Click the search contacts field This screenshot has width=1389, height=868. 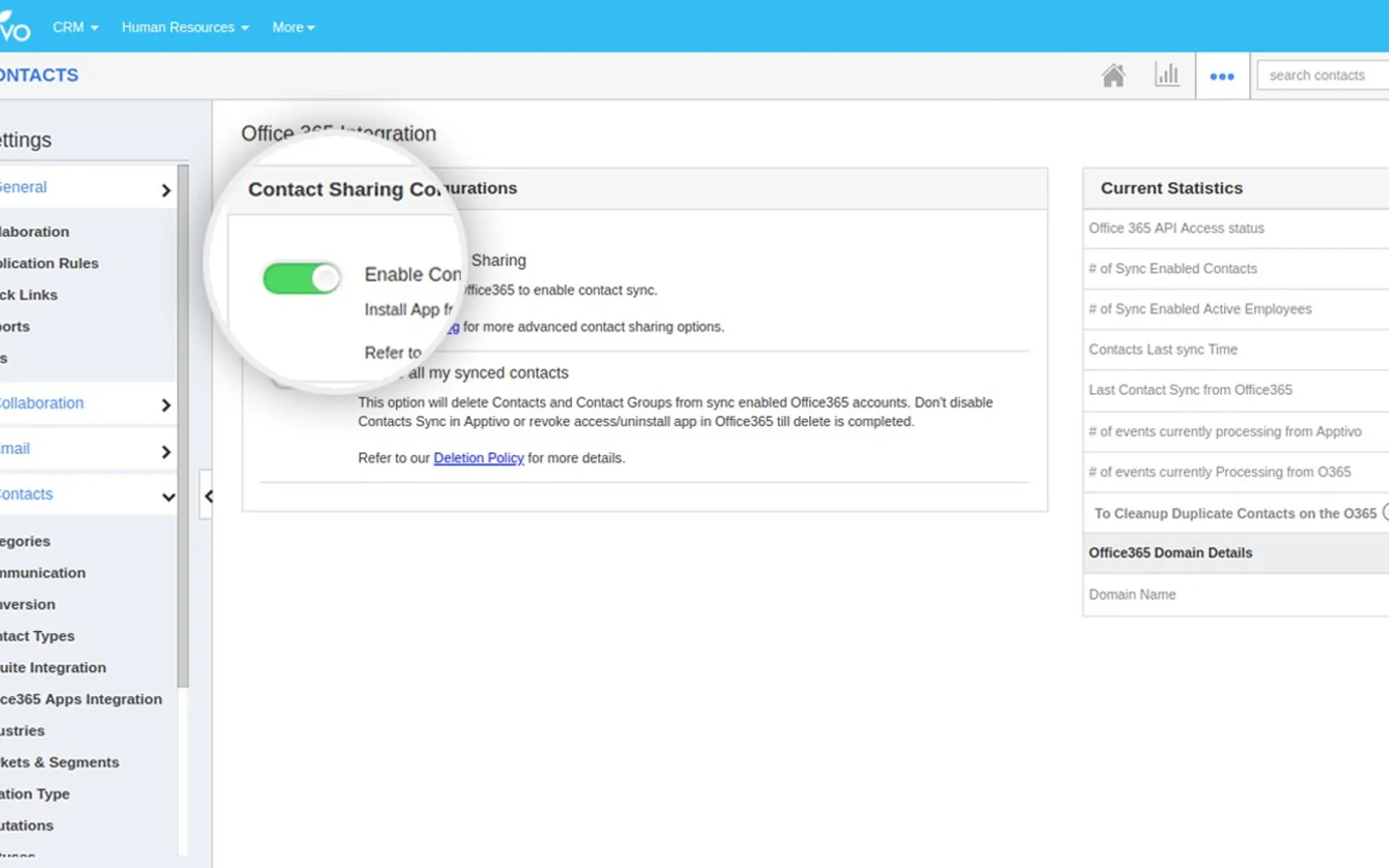[x=1323, y=76]
